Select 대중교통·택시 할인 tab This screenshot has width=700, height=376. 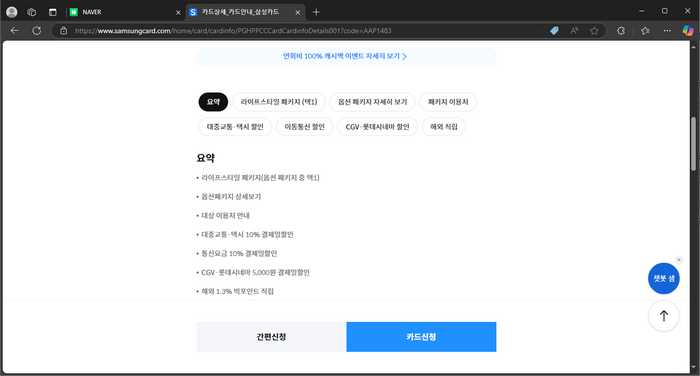tap(235, 127)
